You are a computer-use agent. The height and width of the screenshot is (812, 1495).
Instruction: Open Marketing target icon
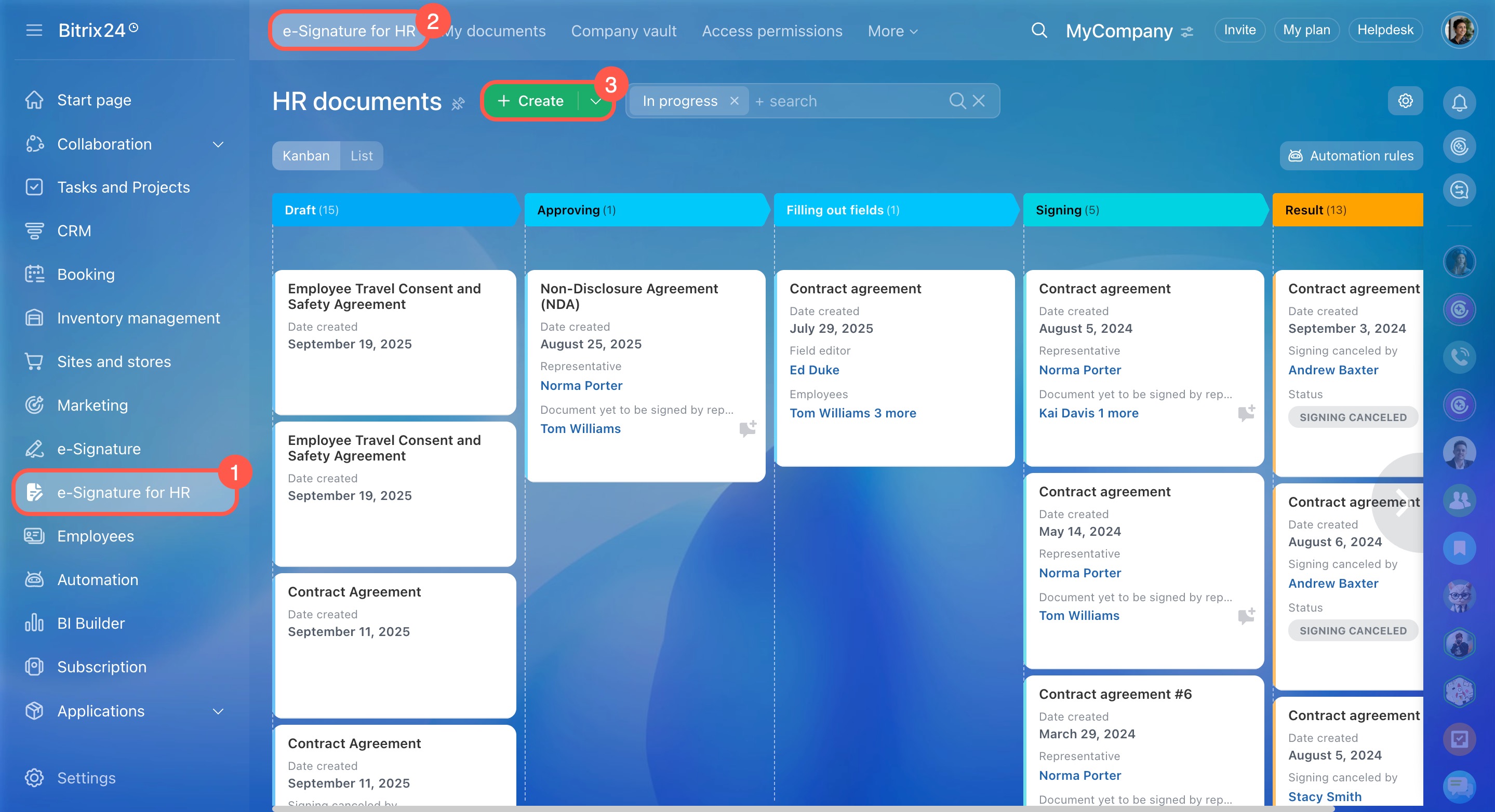[x=34, y=405]
